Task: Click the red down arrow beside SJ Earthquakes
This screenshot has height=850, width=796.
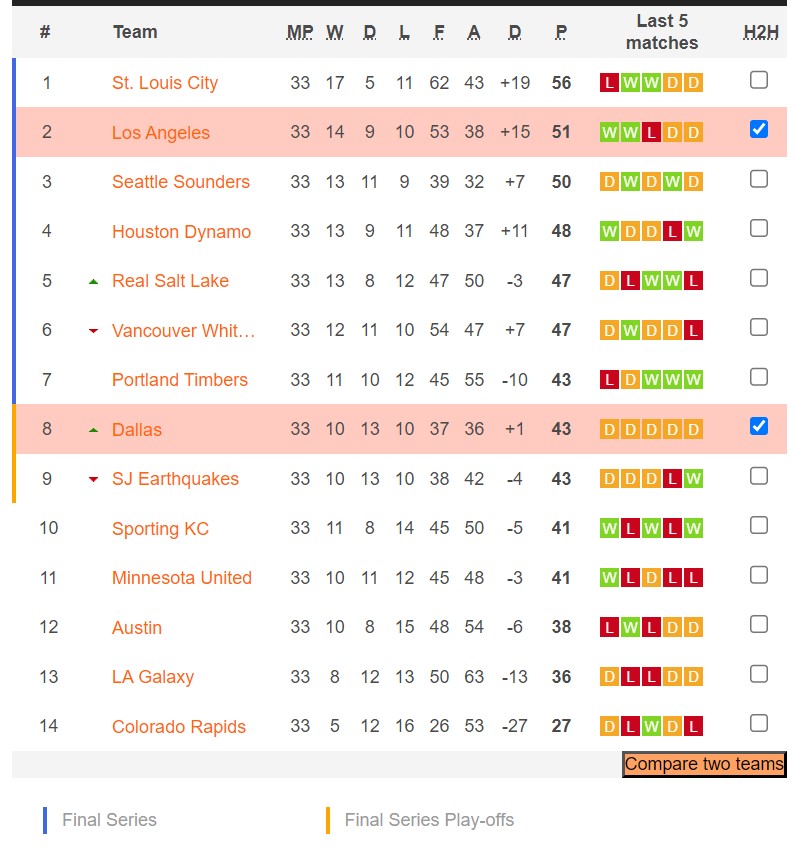Action: [94, 479]
